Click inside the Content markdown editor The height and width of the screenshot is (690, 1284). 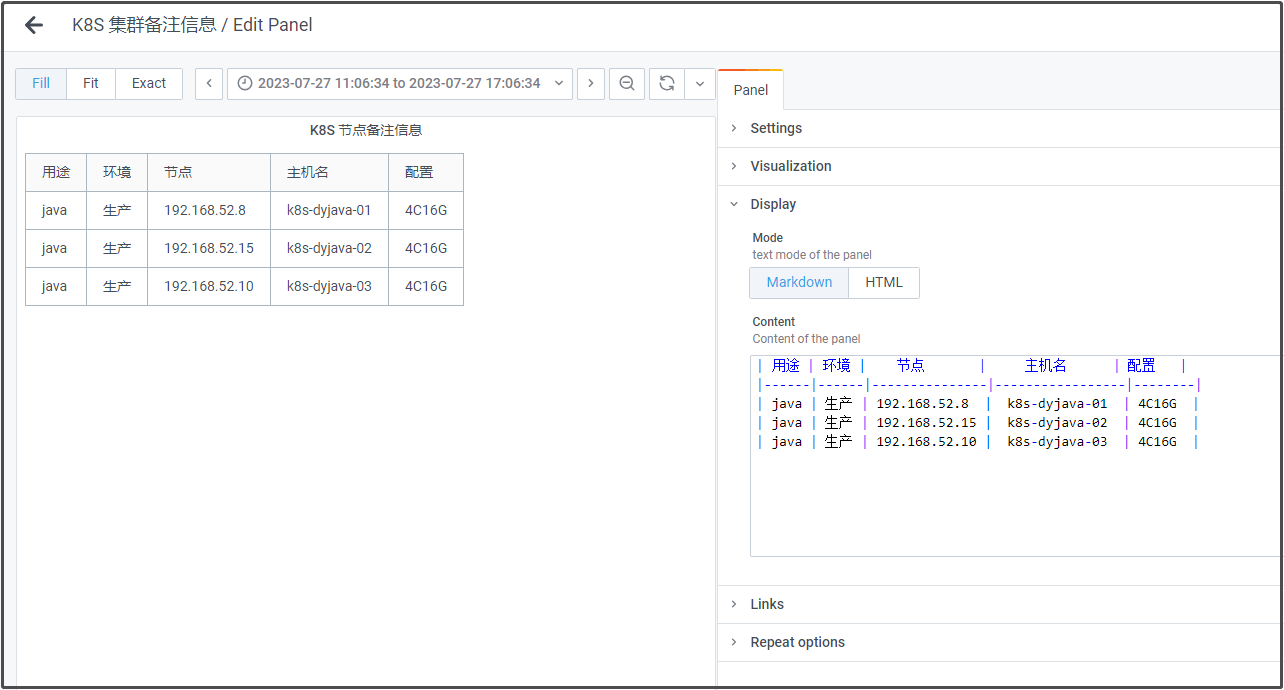pos(1000,500)
